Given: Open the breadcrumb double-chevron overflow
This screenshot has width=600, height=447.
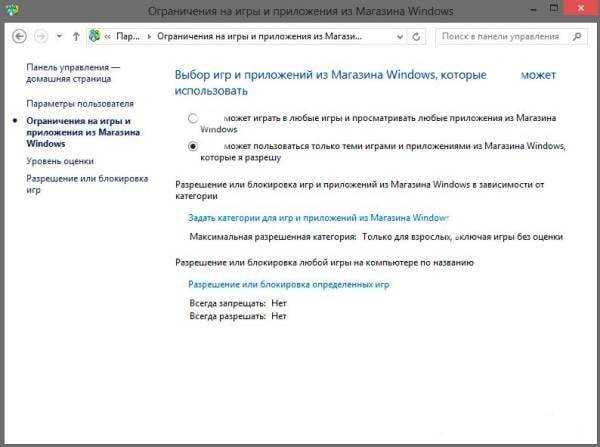Looking at the screenshot, I should click(x=108, y=36).
